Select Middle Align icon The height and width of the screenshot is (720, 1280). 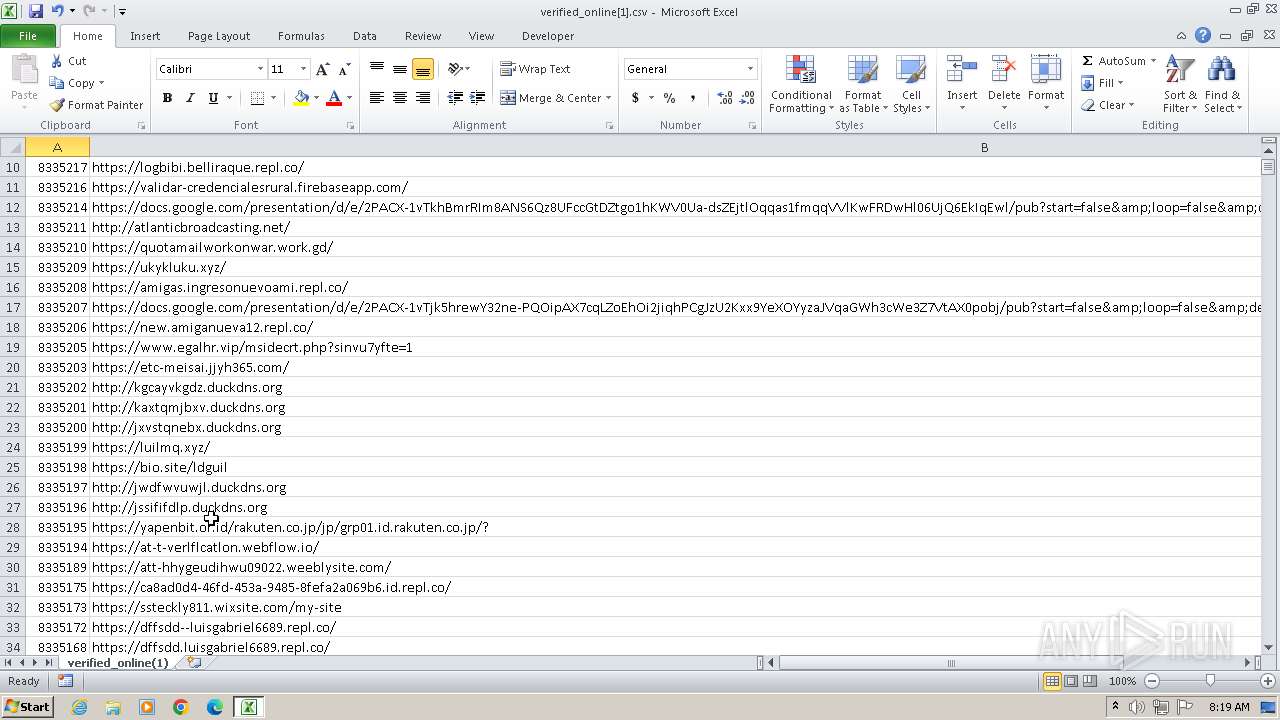point(400,69)
